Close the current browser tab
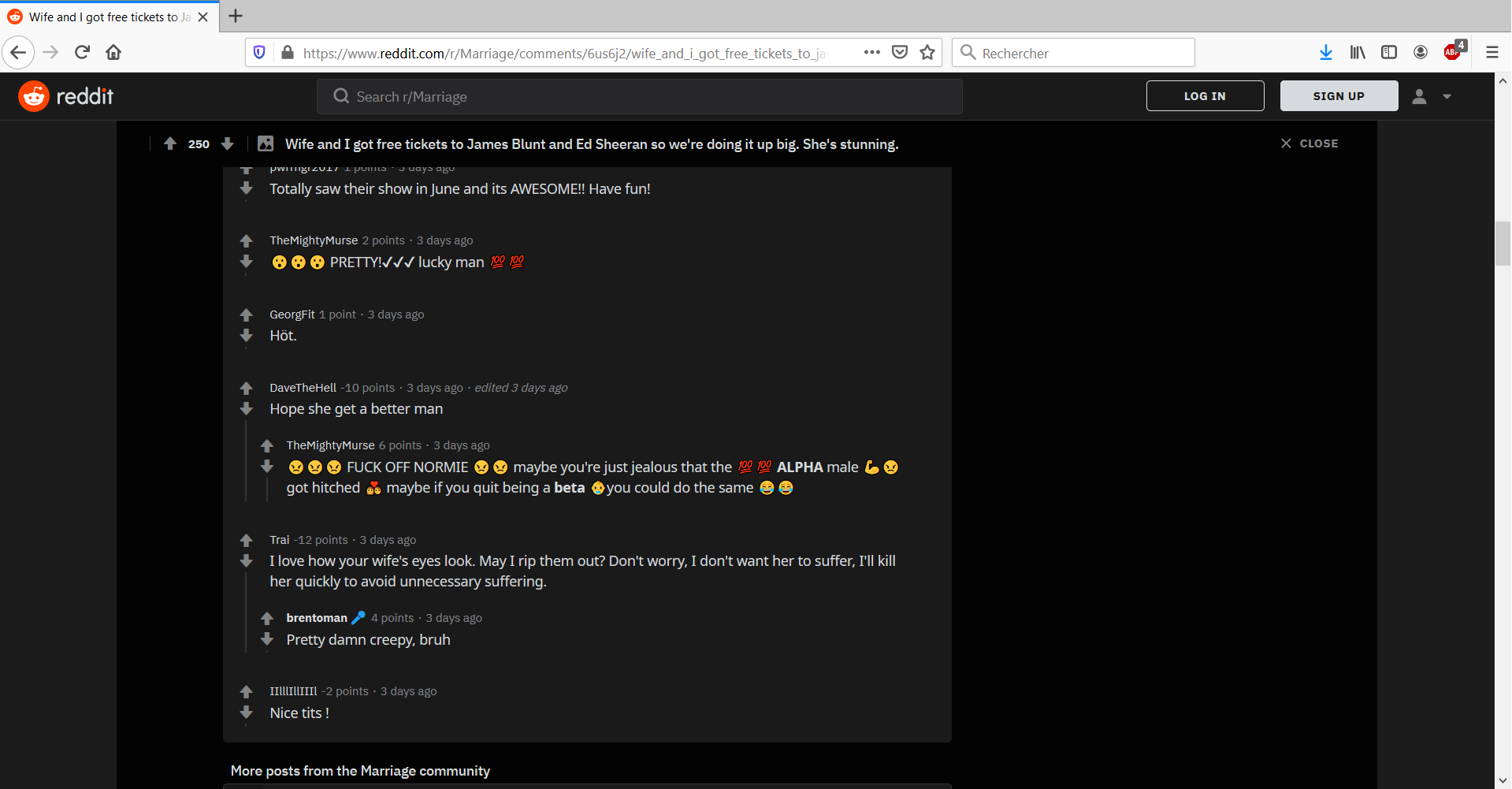This screenshot has width=1512, height=789. [203, 17]
